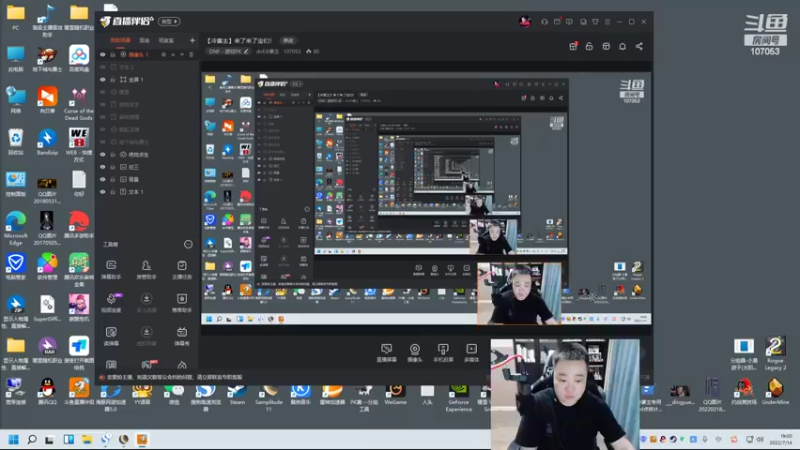Open Steam shortcut on the desktop
The image size is (800, 450).
point(237,395)
